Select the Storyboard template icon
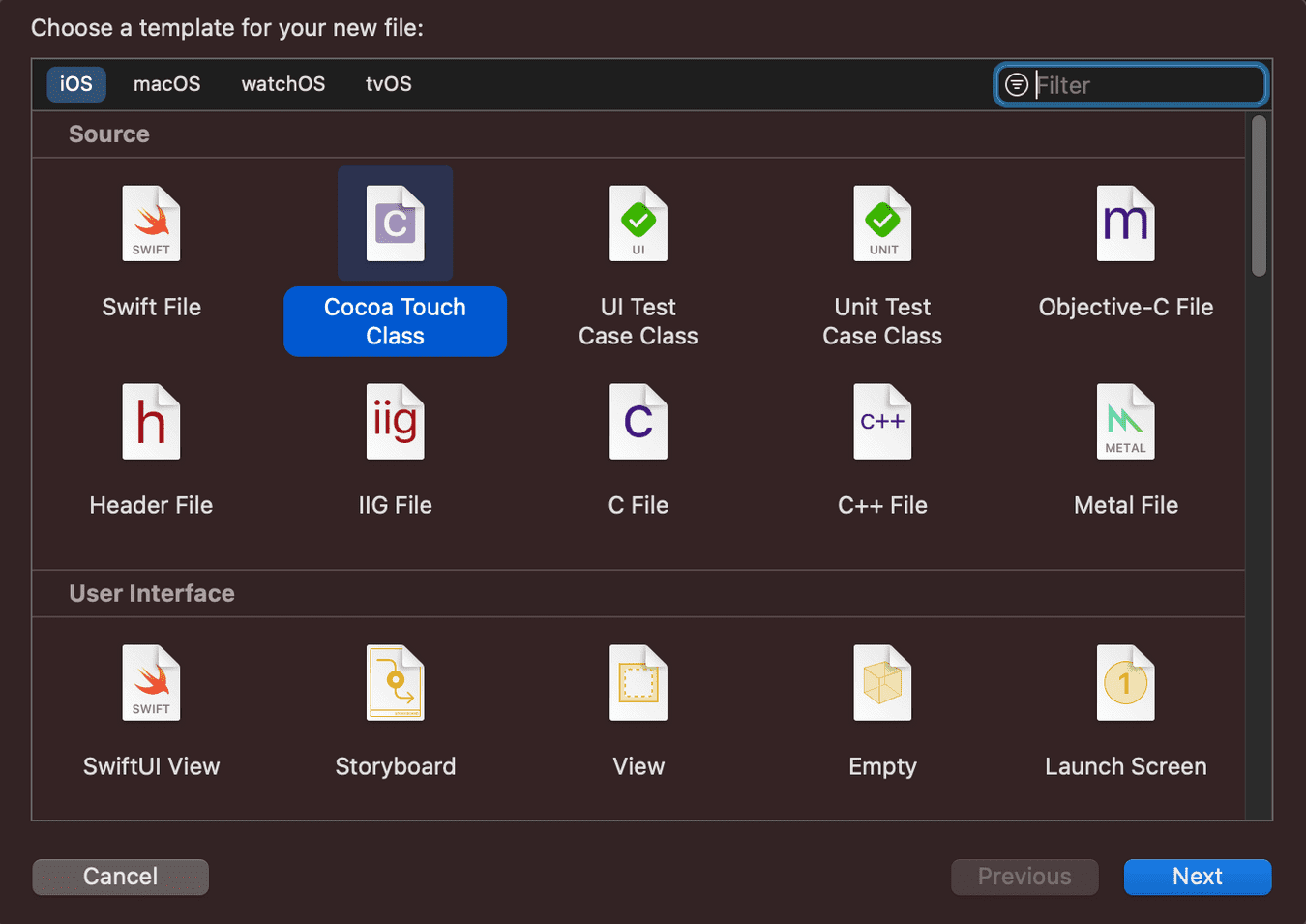Viewport: 1306px width, 924px height. tap(395, 684)
